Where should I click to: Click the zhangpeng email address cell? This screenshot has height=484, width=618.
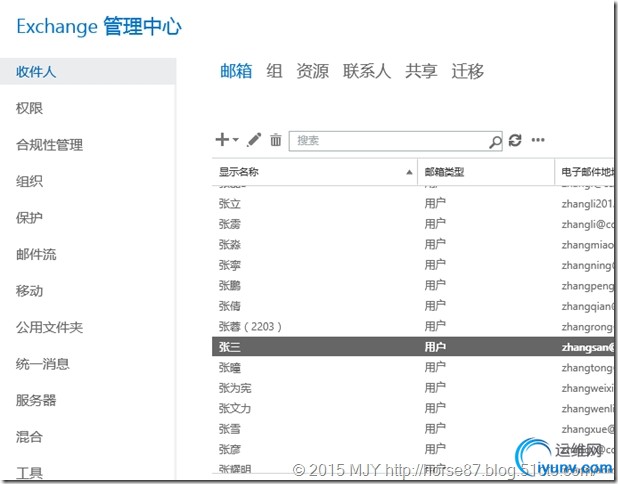588,286
